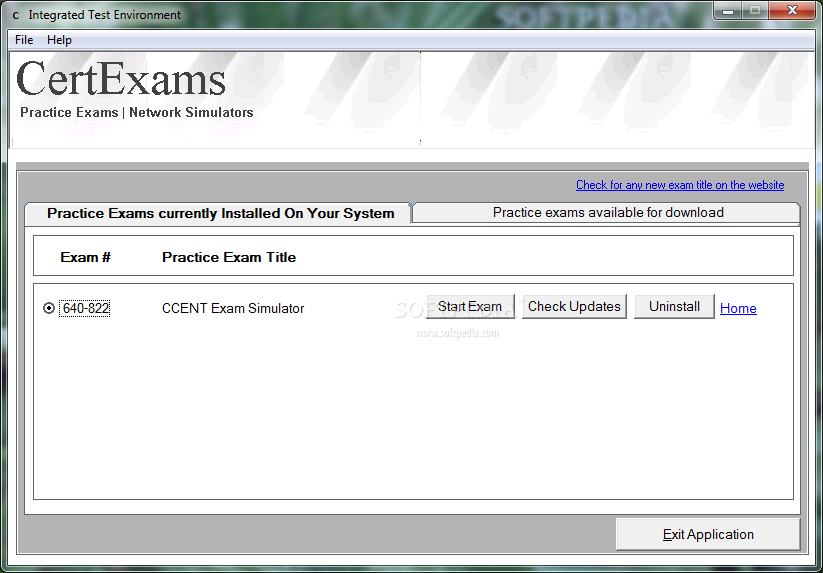The height and width of the screenshot is (573, 823).
Task: Click the CertExams logo banner
Action: [x=134, y=89]
